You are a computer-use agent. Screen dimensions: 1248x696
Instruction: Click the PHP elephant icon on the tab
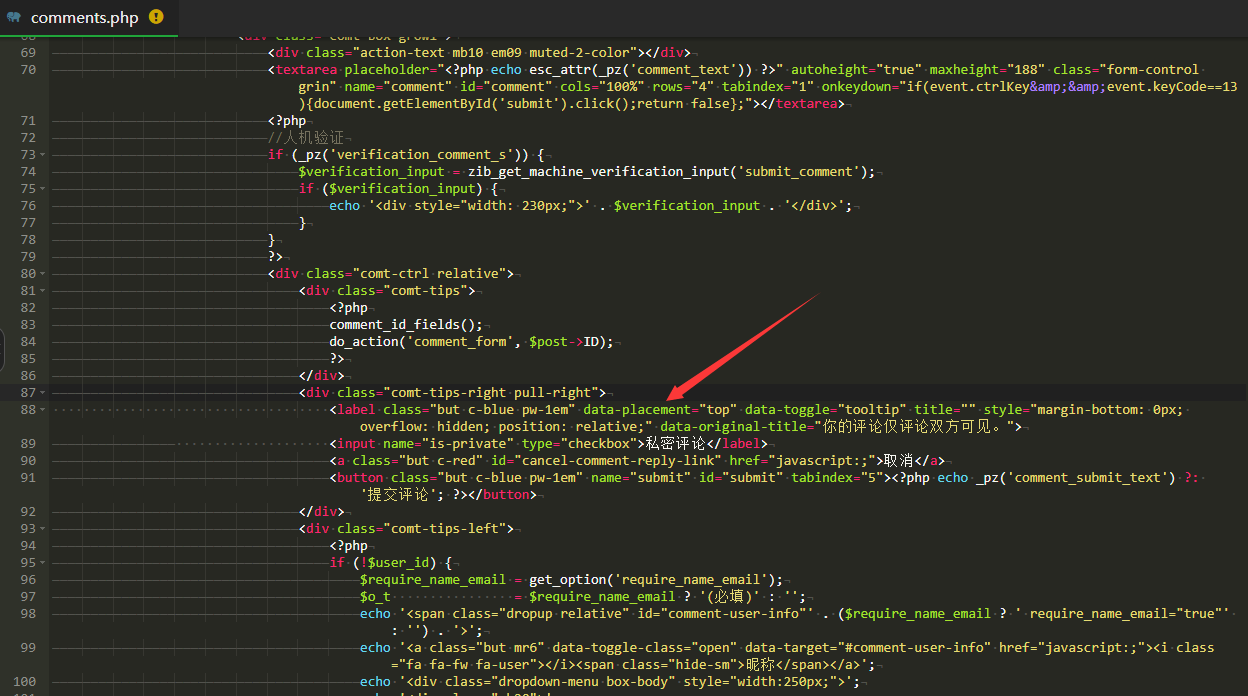tap(14, 17)
